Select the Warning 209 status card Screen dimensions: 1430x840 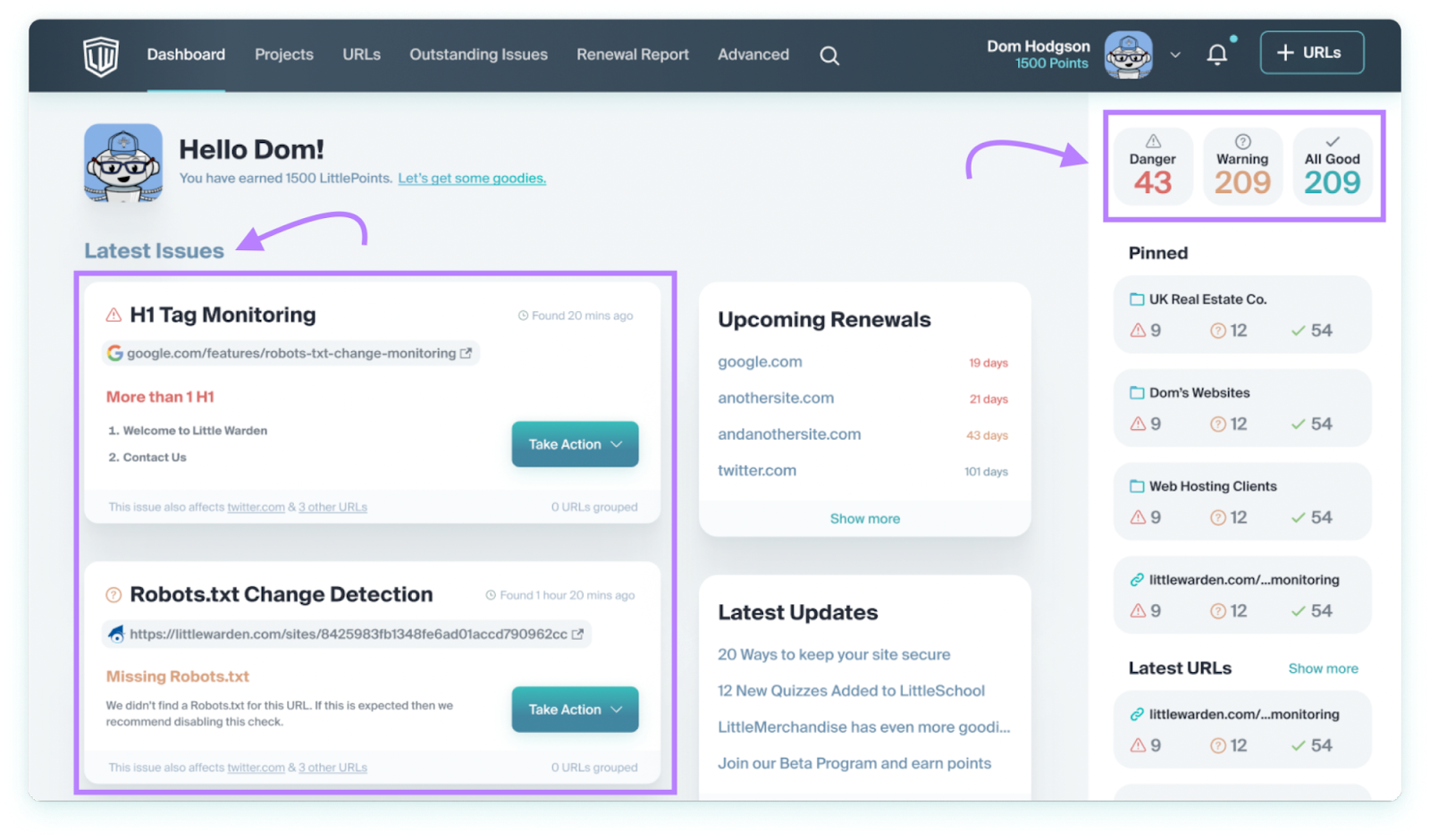coord(1242,166)
